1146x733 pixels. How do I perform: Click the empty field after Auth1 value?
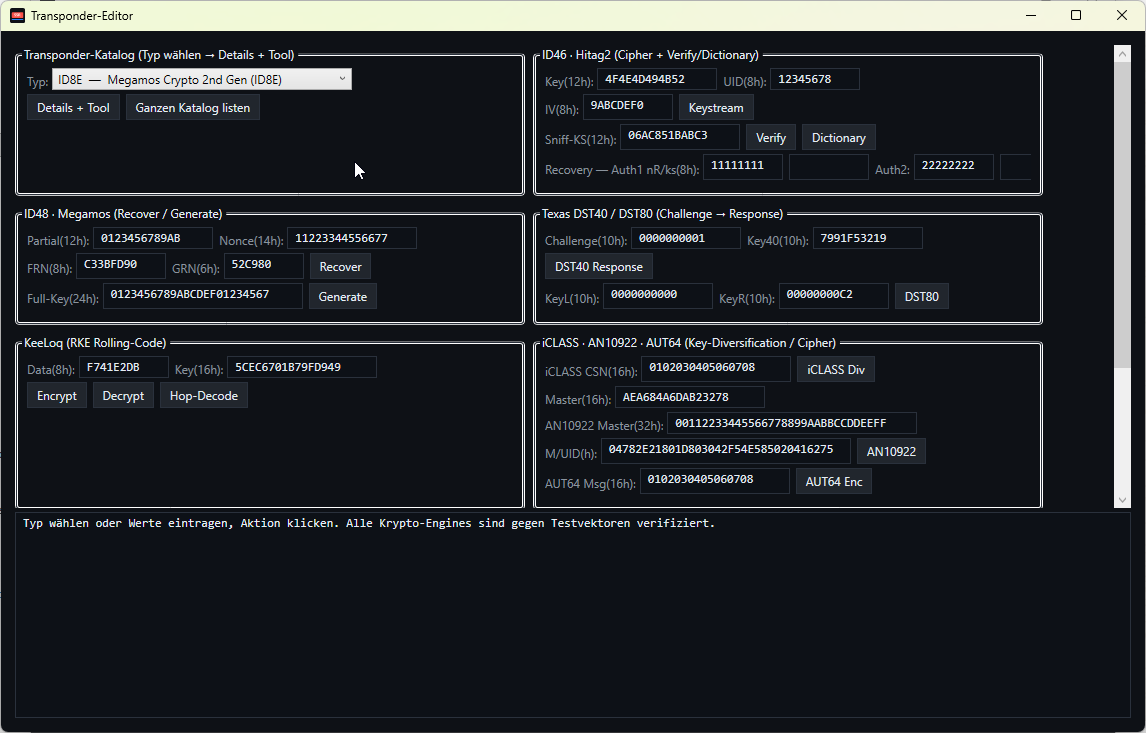click(829, 167)
